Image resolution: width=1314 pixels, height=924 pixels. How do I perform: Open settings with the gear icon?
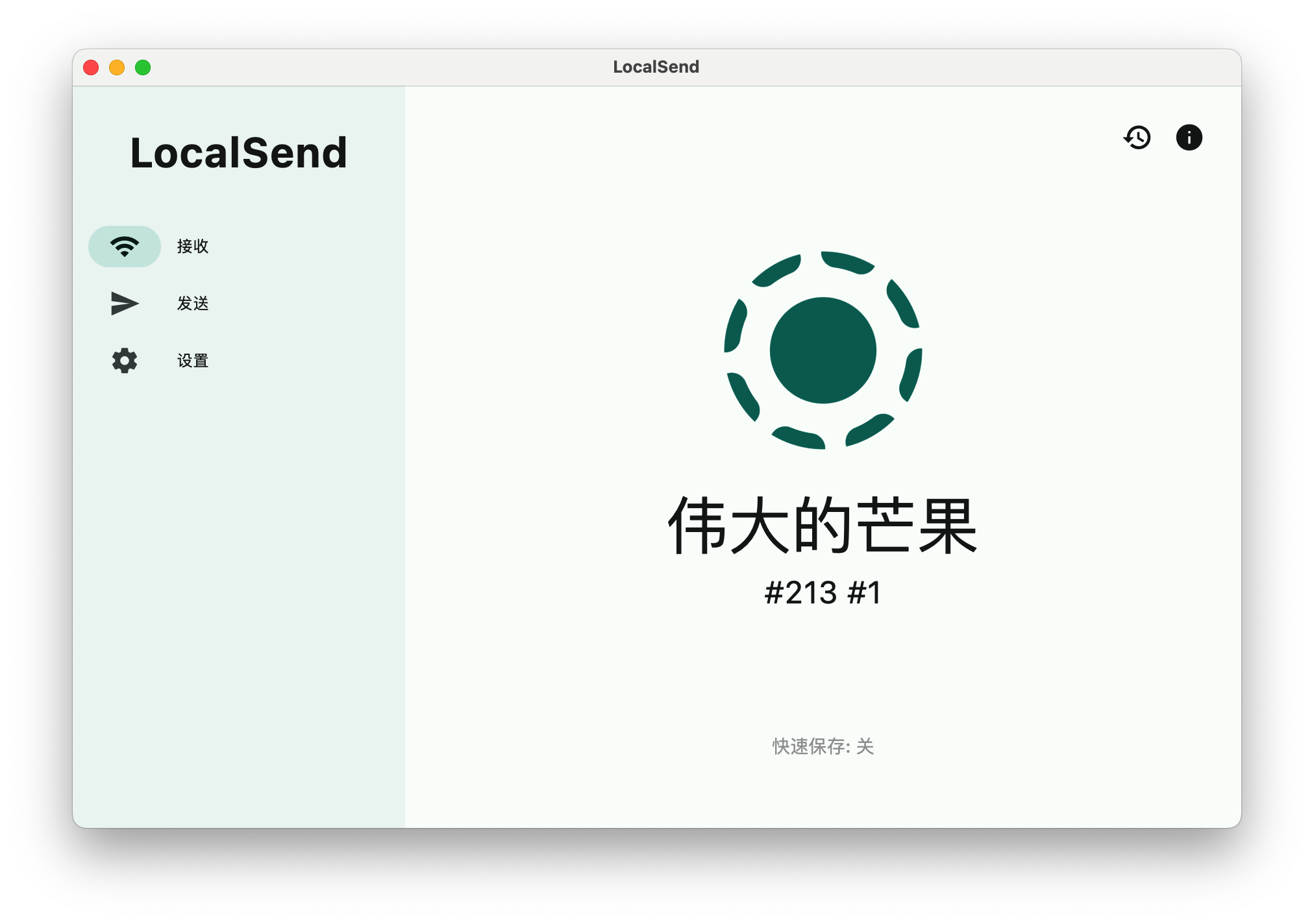[124, 360]
